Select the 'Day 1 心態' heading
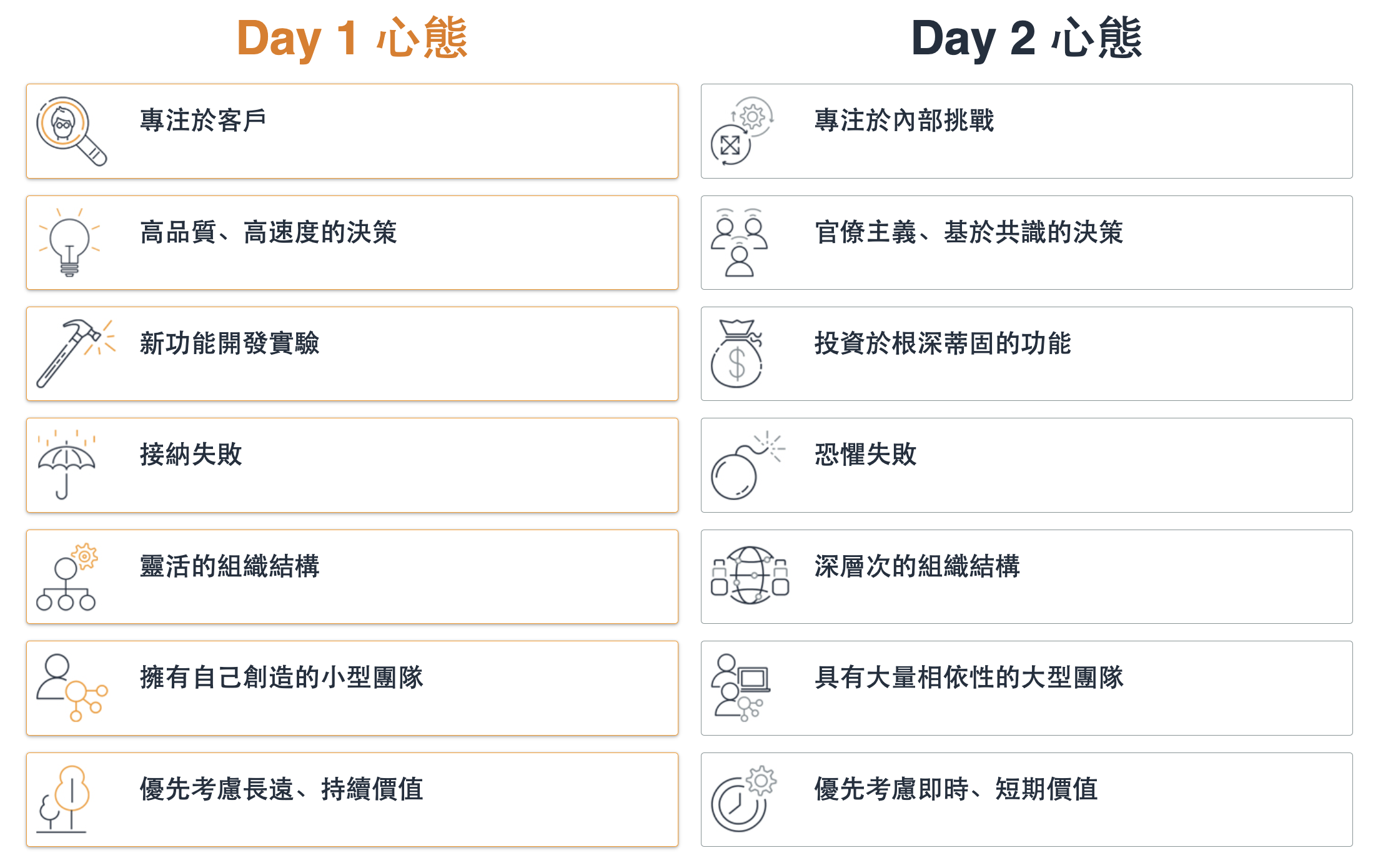 click(352, 39)
